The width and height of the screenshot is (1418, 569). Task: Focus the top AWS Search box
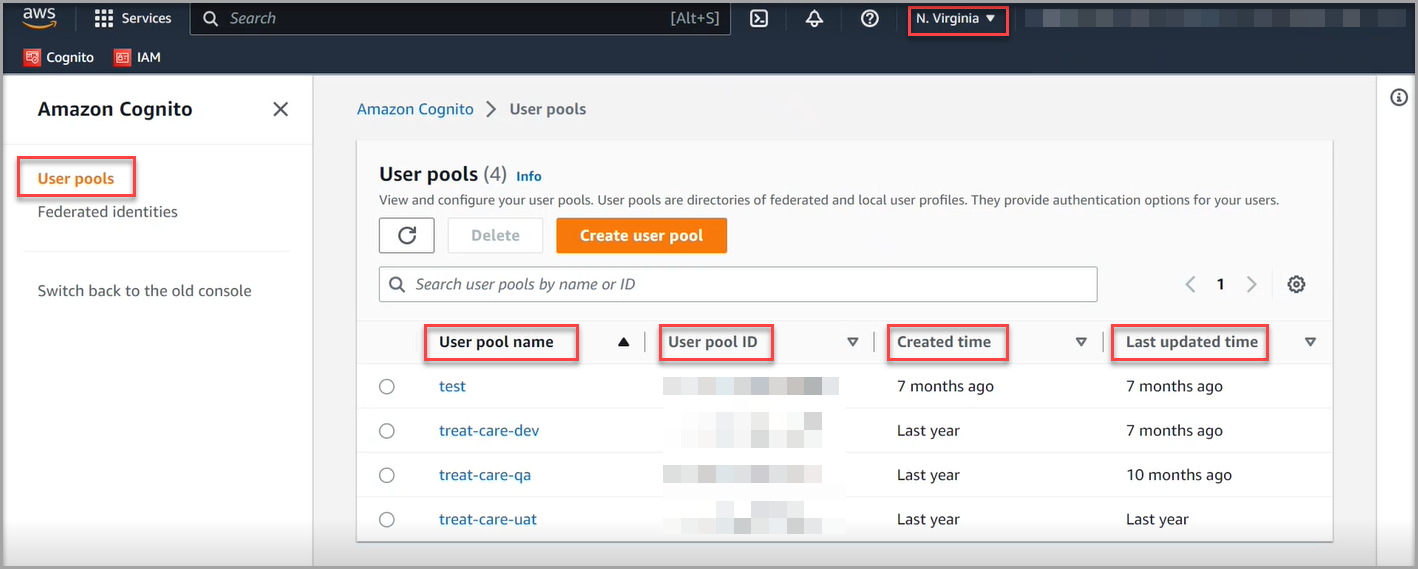pos(460,18)
